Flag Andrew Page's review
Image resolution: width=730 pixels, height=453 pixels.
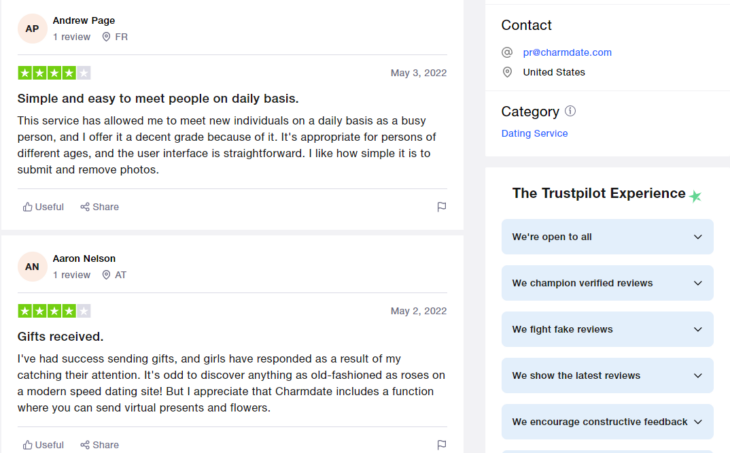click(441, 207)
